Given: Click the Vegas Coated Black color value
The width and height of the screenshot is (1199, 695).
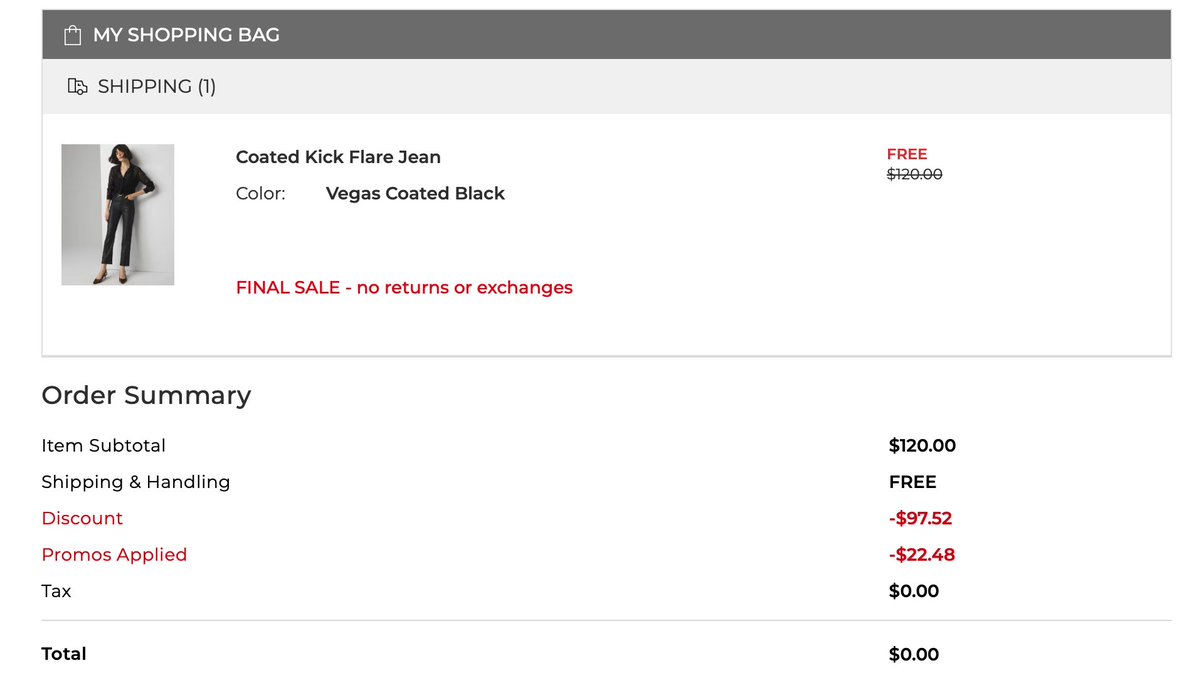Looking at the screenshot, I should [415, 194].
